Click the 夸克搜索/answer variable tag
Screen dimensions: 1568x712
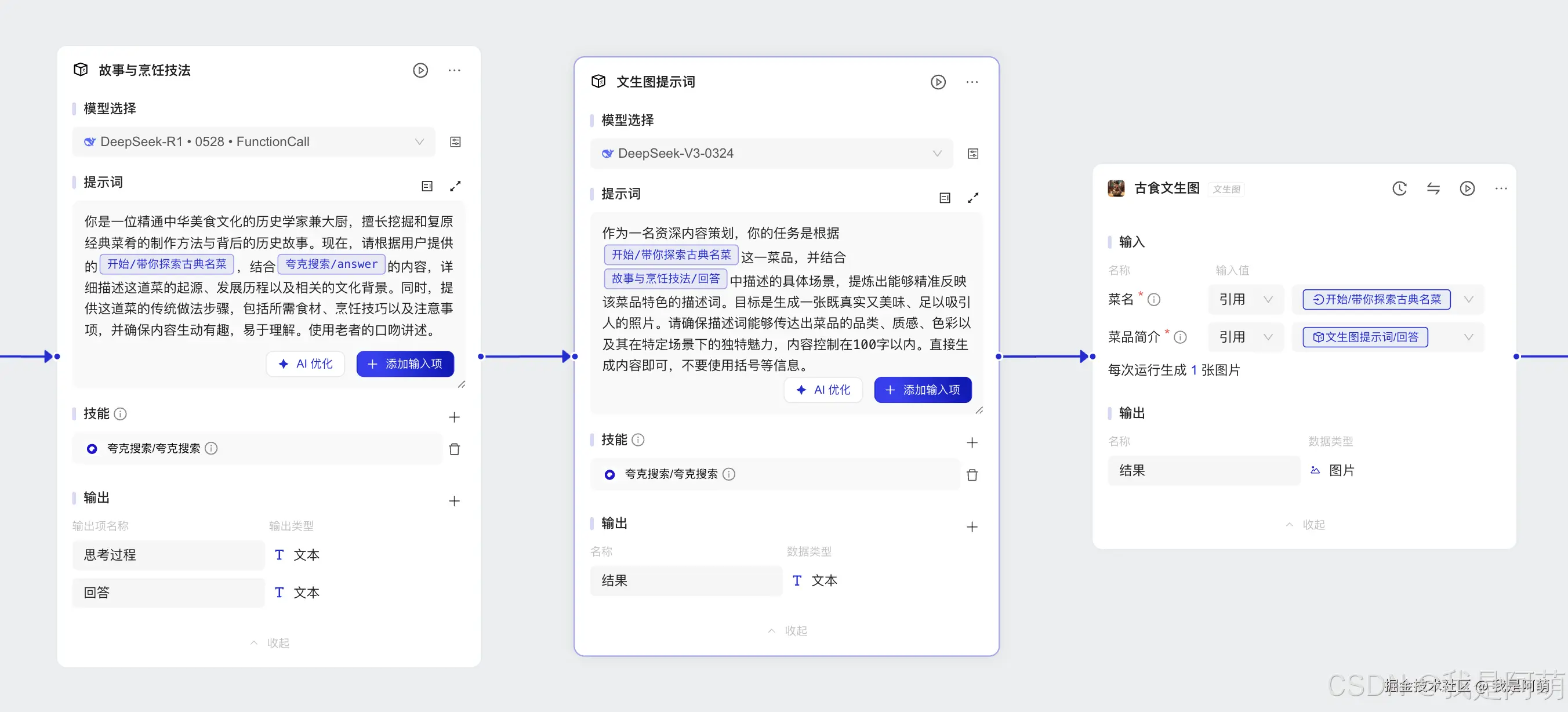(331, 264)
